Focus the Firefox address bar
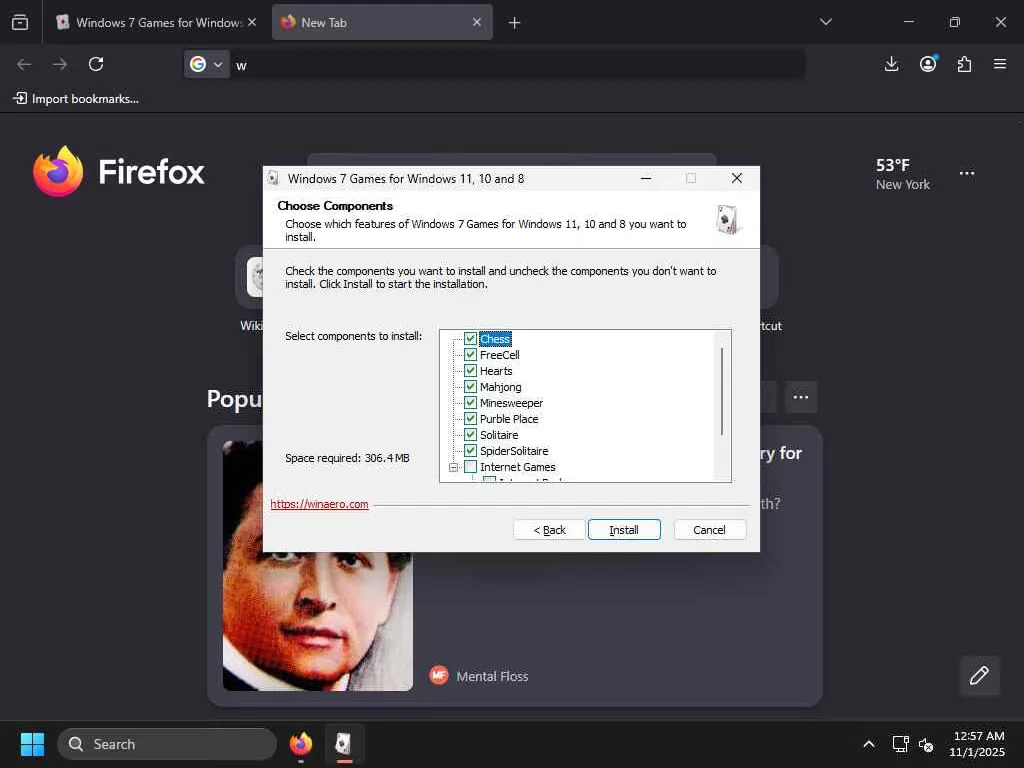Viewport: 1024px width, 768px height. (x=519, y=65)
